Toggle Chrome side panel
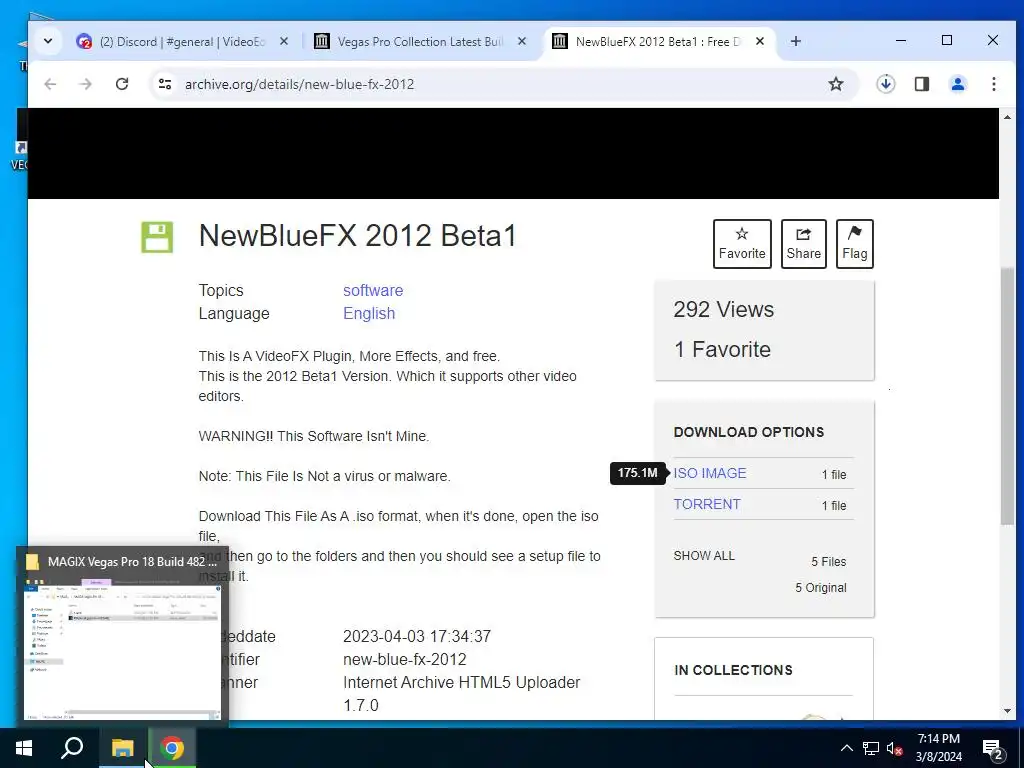The height and width of the screenshot is (768, 1024). point(921,84)
